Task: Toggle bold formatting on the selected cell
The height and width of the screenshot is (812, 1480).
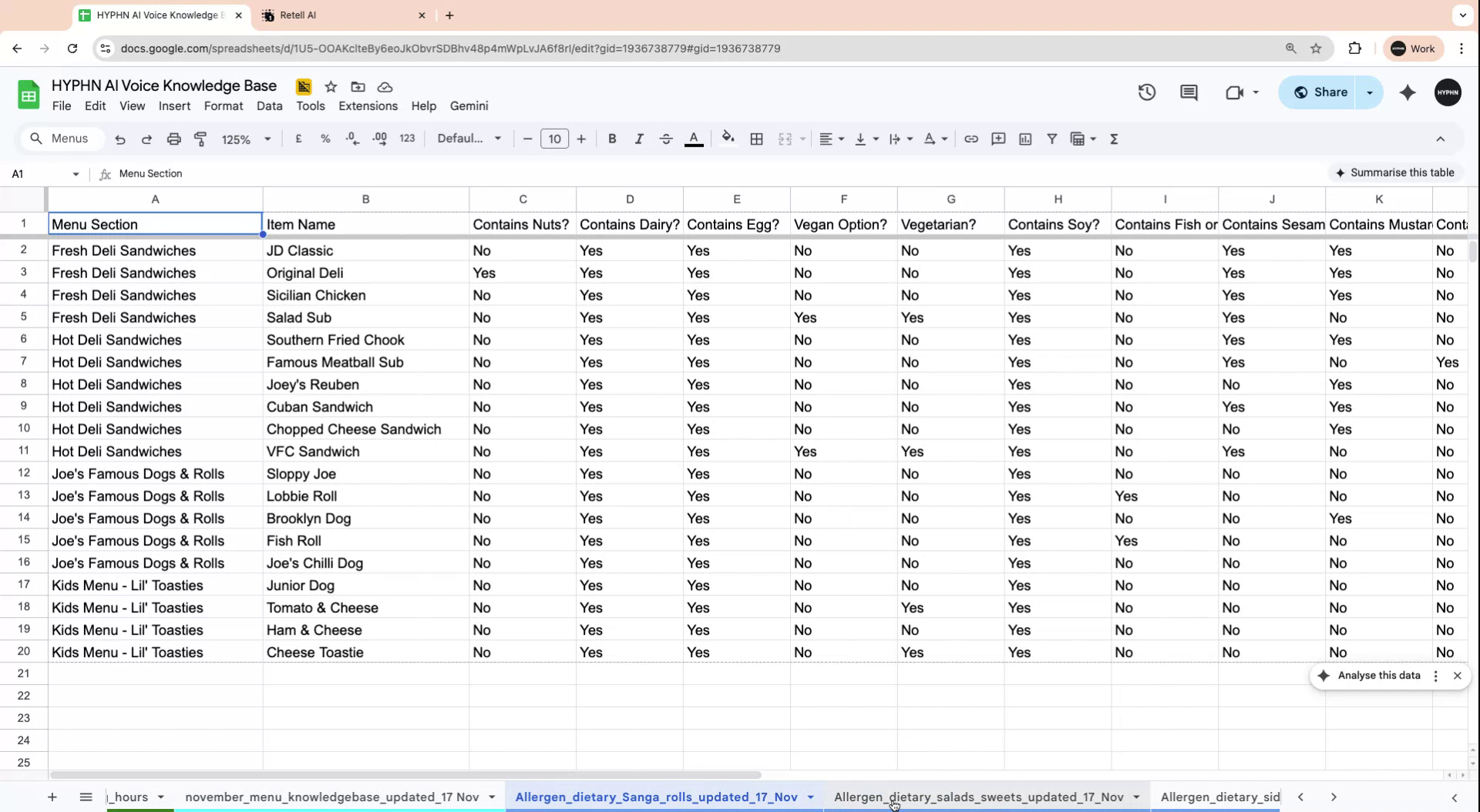Action: click(x=611, y=139)
